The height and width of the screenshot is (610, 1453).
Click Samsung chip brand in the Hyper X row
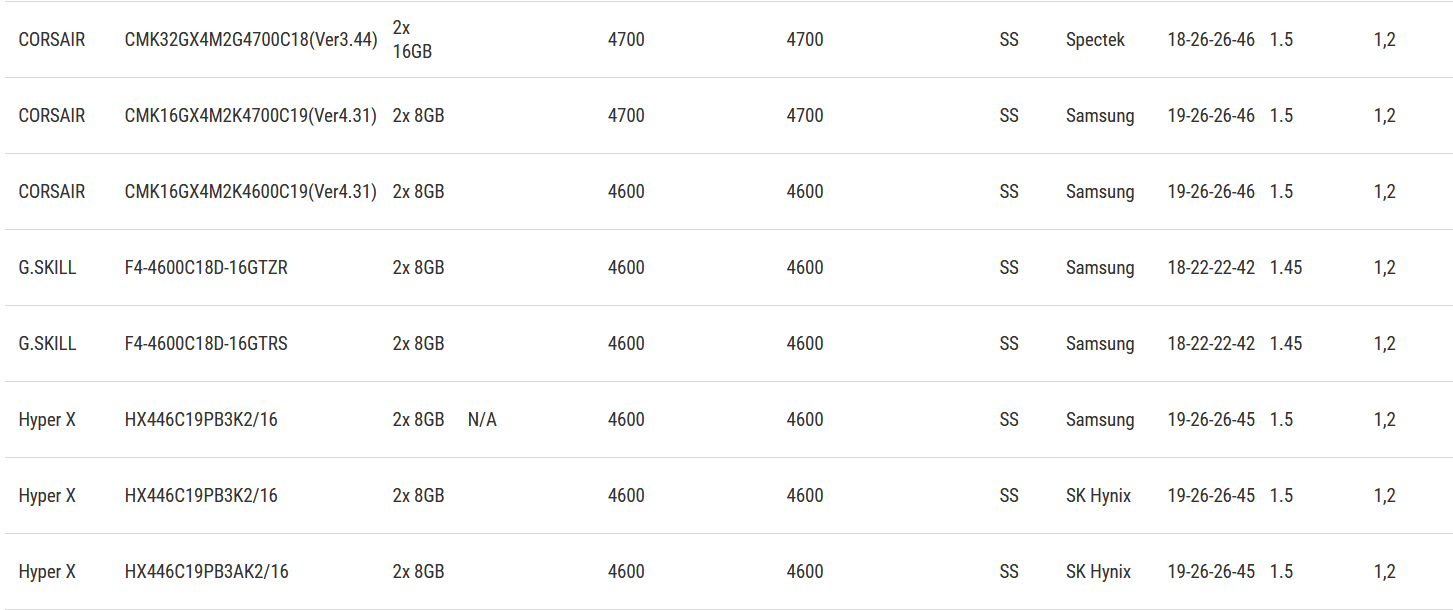pyautogui.click(x=1100, y=420)
